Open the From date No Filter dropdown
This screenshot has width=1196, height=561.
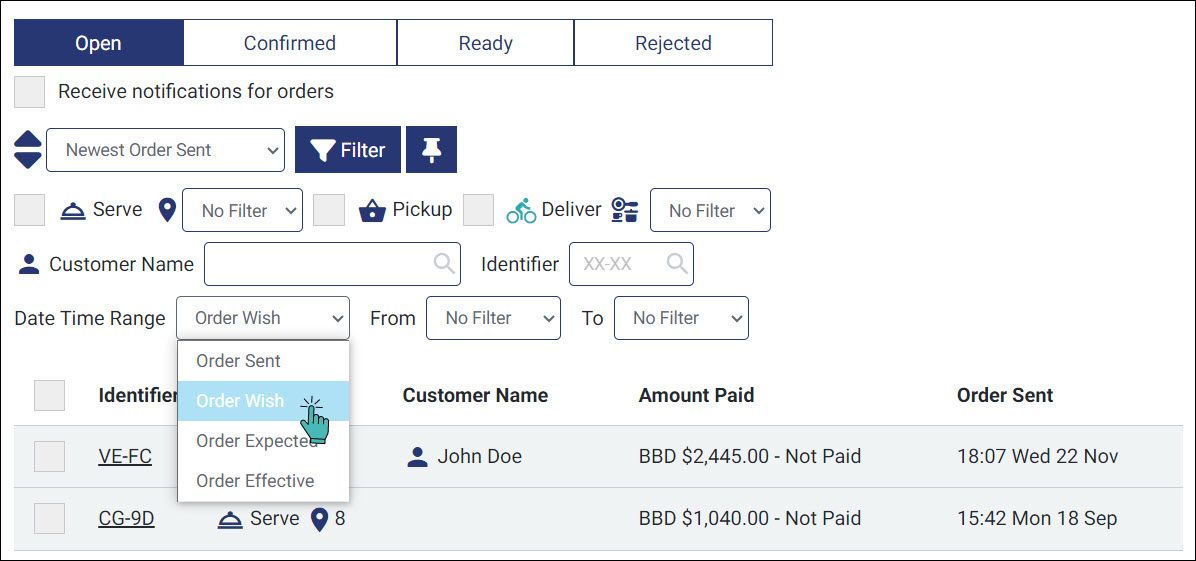click(x=494, y=318)
